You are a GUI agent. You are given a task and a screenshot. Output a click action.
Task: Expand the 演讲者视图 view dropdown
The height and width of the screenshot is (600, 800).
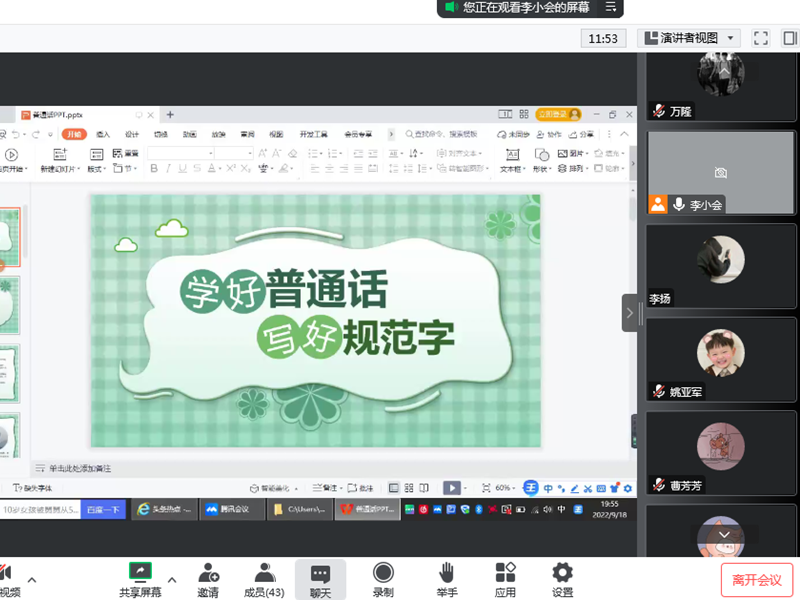click(x=688, y=38)
